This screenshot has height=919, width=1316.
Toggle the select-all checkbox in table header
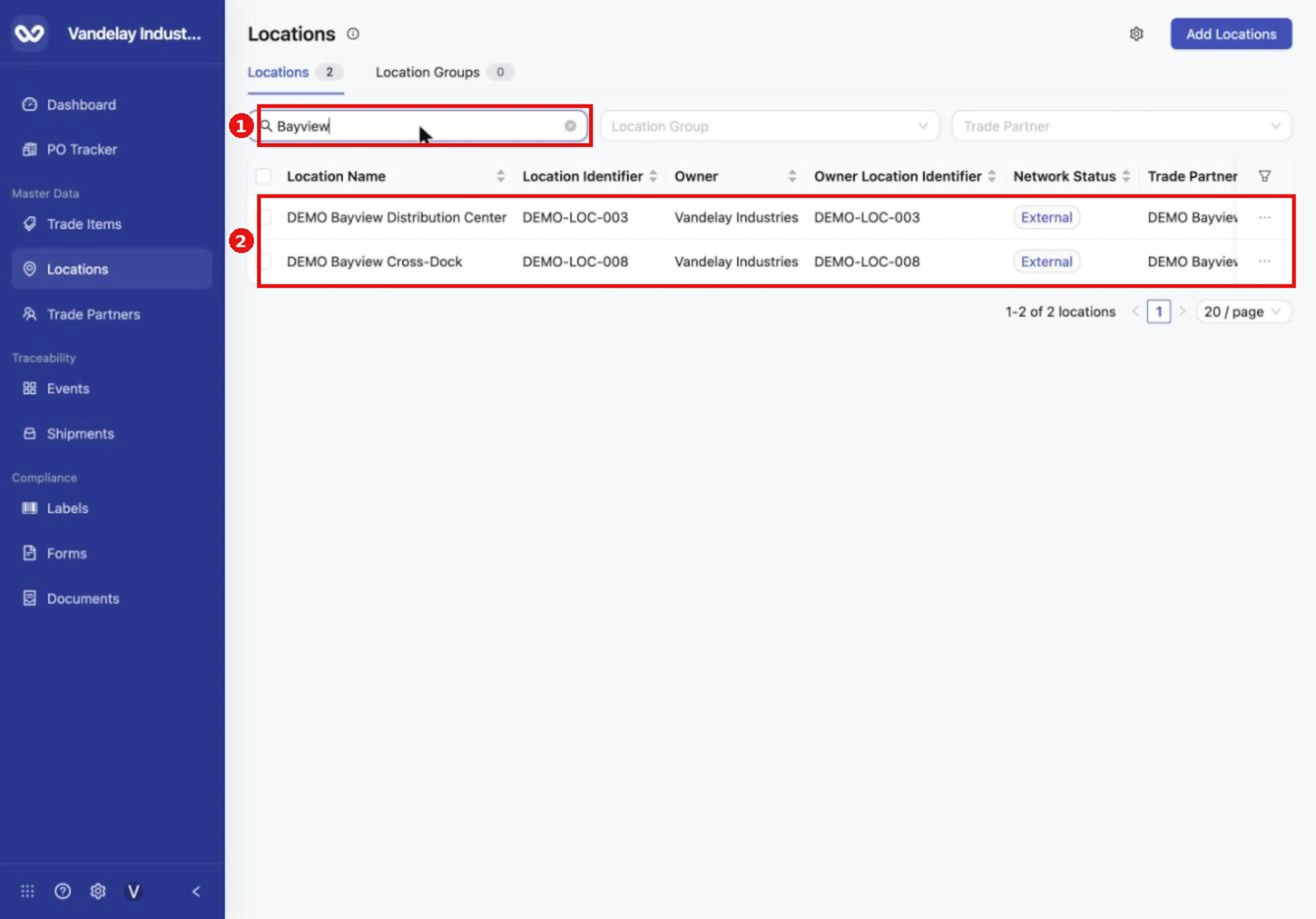(263, 176)
